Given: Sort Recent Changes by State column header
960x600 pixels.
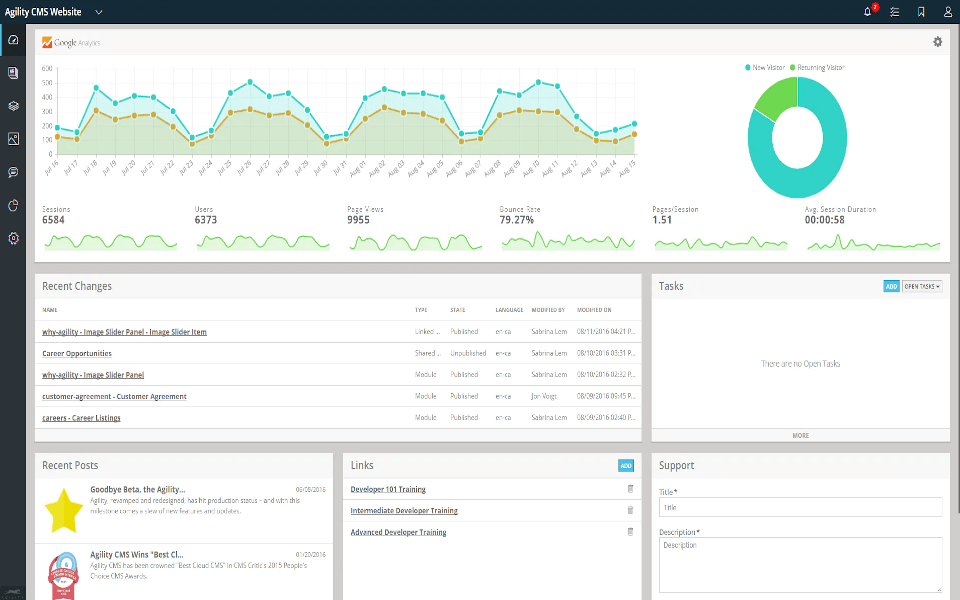Looking at the screenshot, I should click(x=457, y=310).
